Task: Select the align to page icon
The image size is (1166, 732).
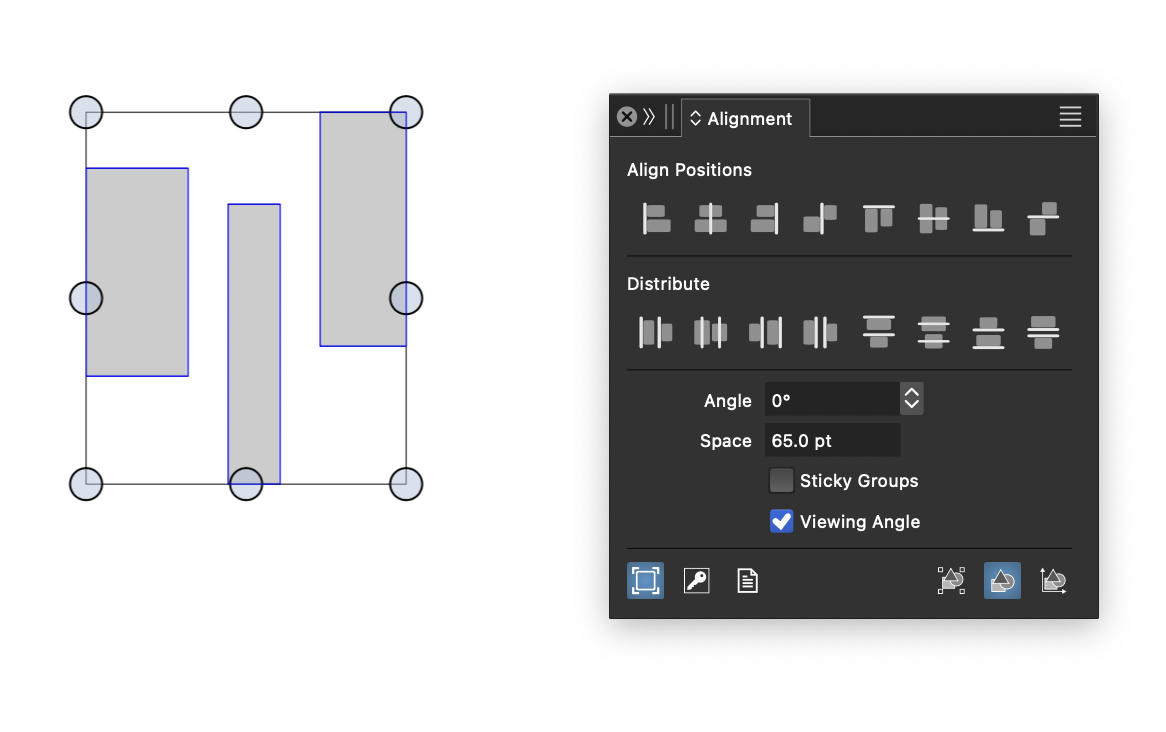Action: pos(747,580)
